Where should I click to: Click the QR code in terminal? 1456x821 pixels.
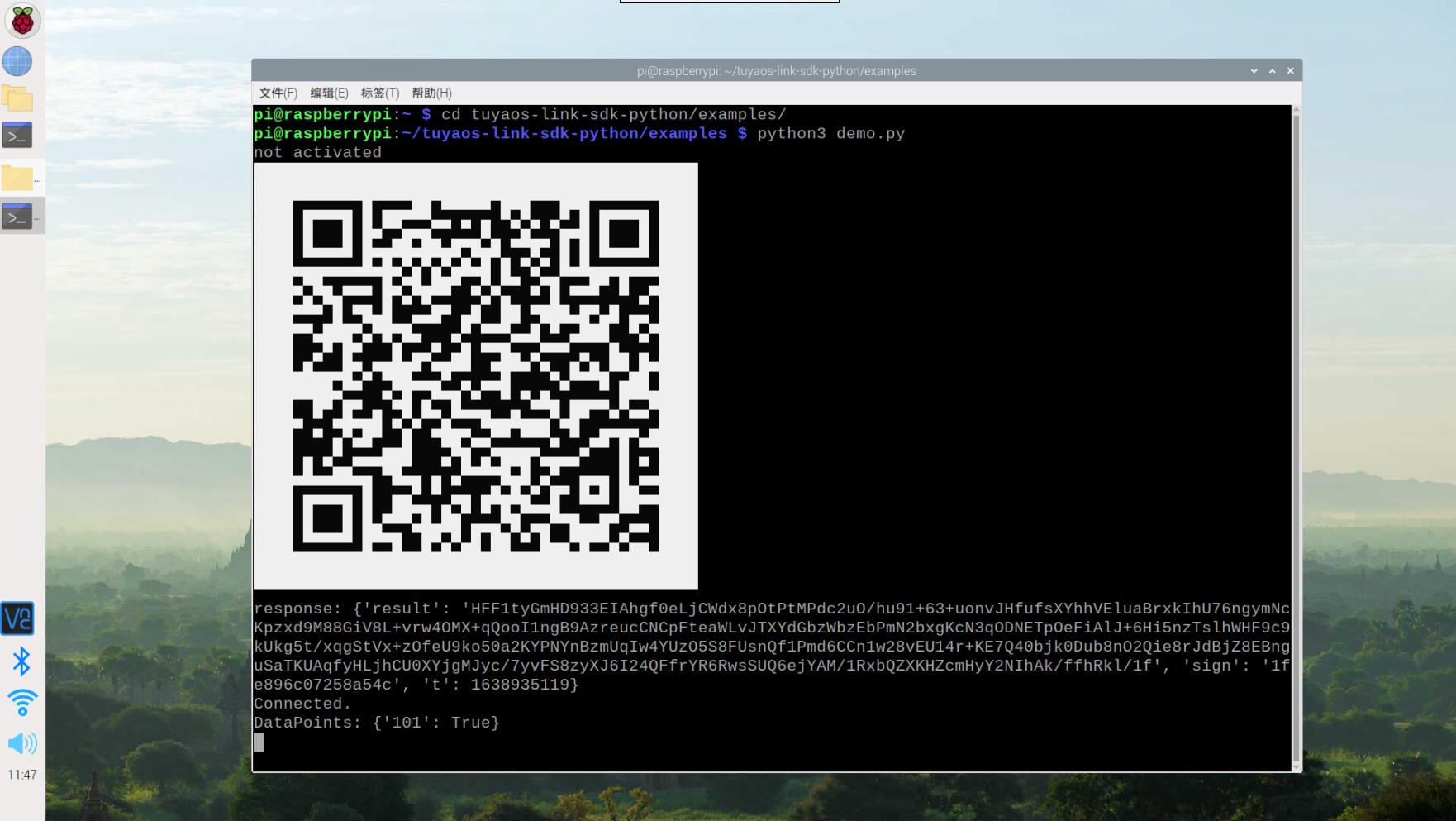(x=476, y=376)
